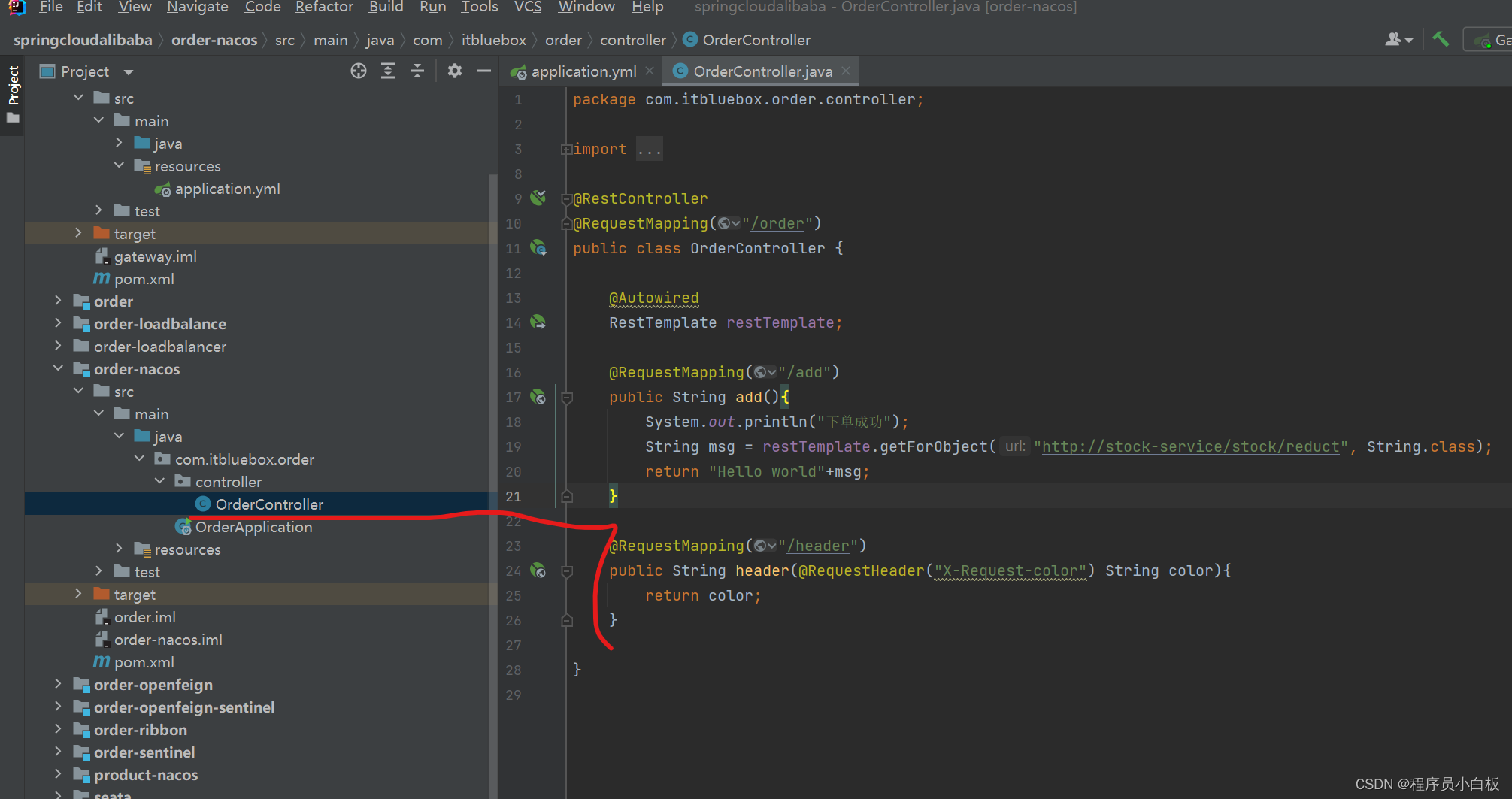The width and height of the screenshot is (1512, 799).
Task: Expand the order-openfeign module
Action: [58, 684]
